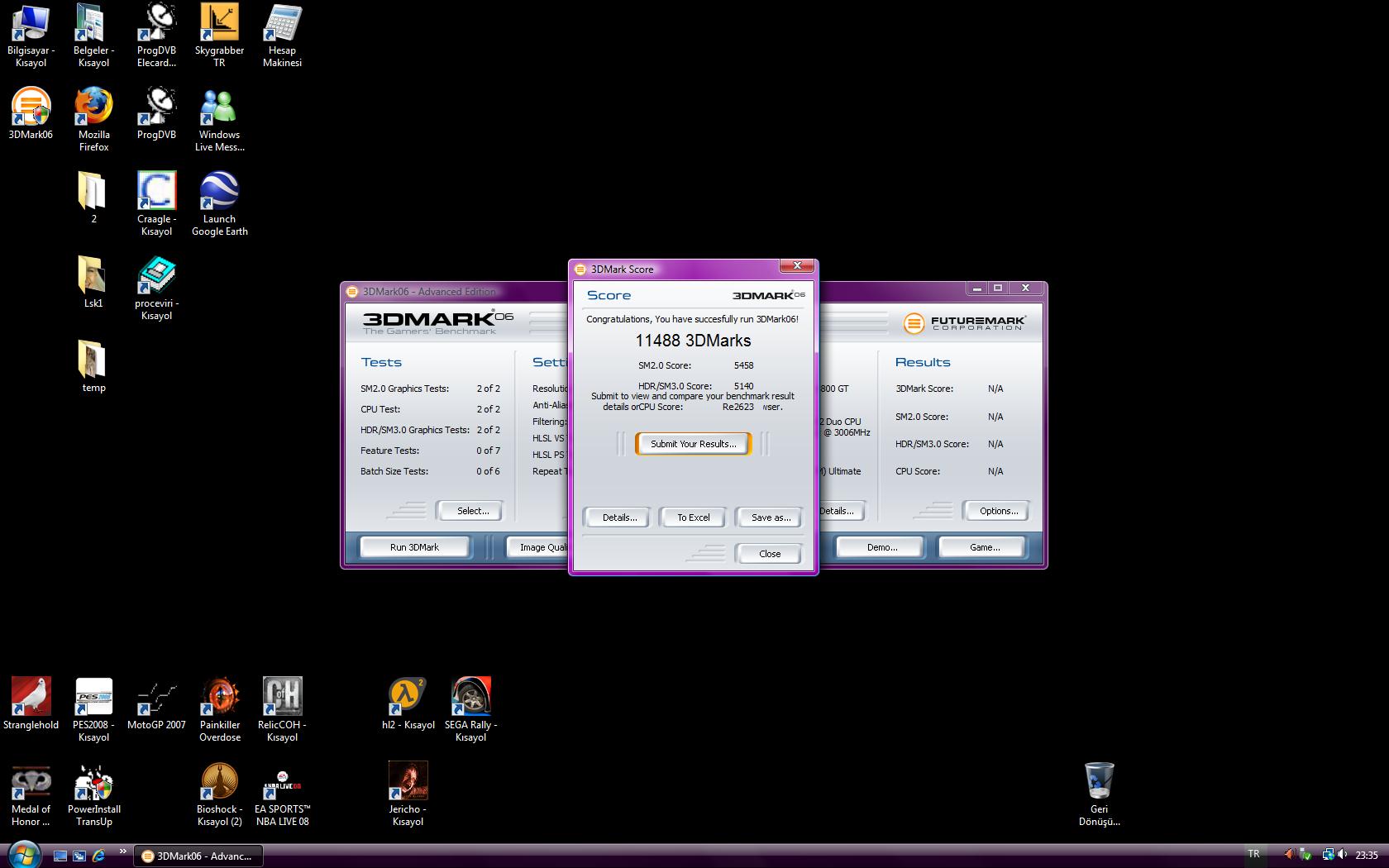Click system Details button in main window
The height and width of the screenshot is (868, 1389).
tap(842, 511)
